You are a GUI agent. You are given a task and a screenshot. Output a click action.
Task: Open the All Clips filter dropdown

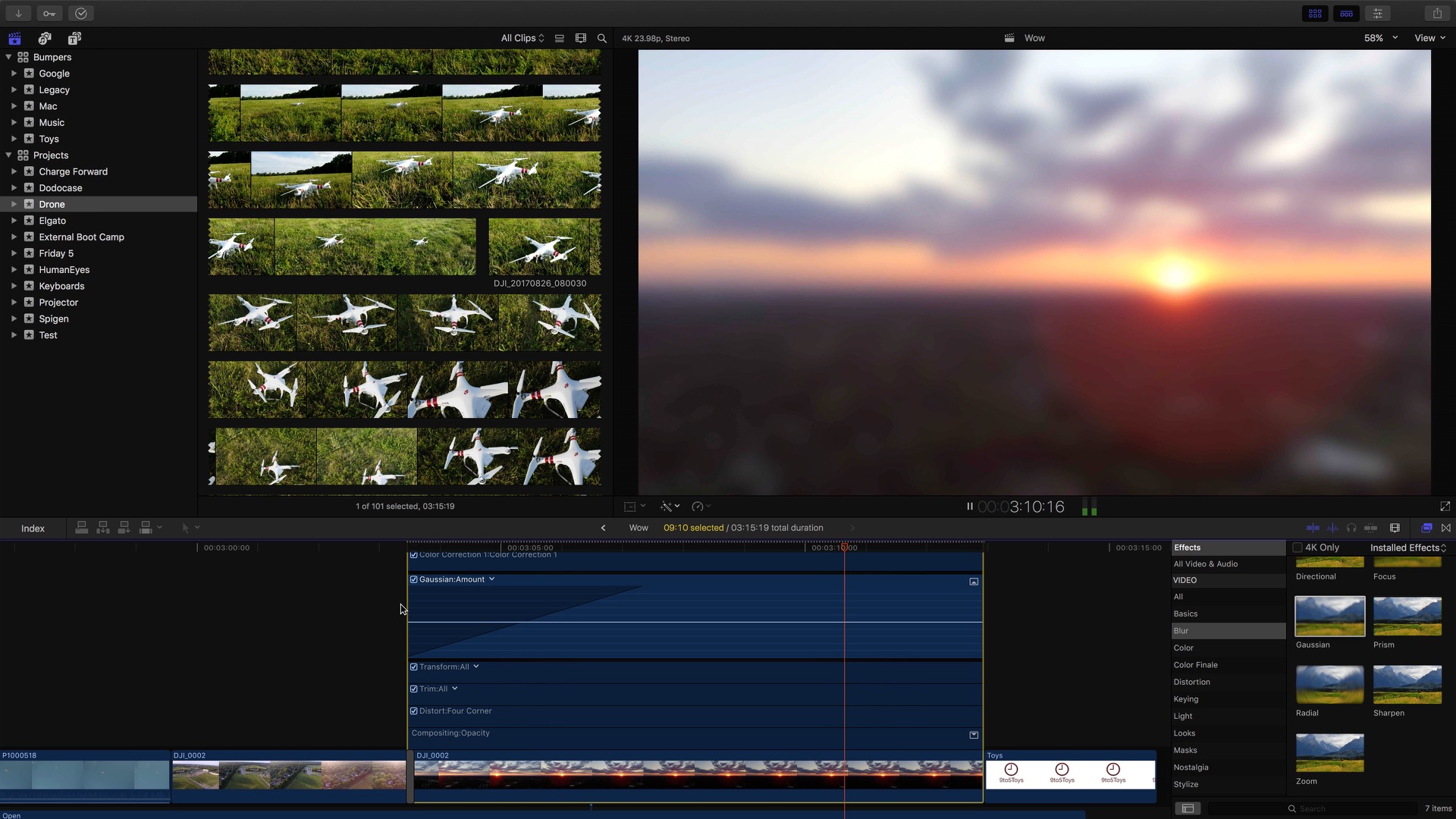point(521,37)
